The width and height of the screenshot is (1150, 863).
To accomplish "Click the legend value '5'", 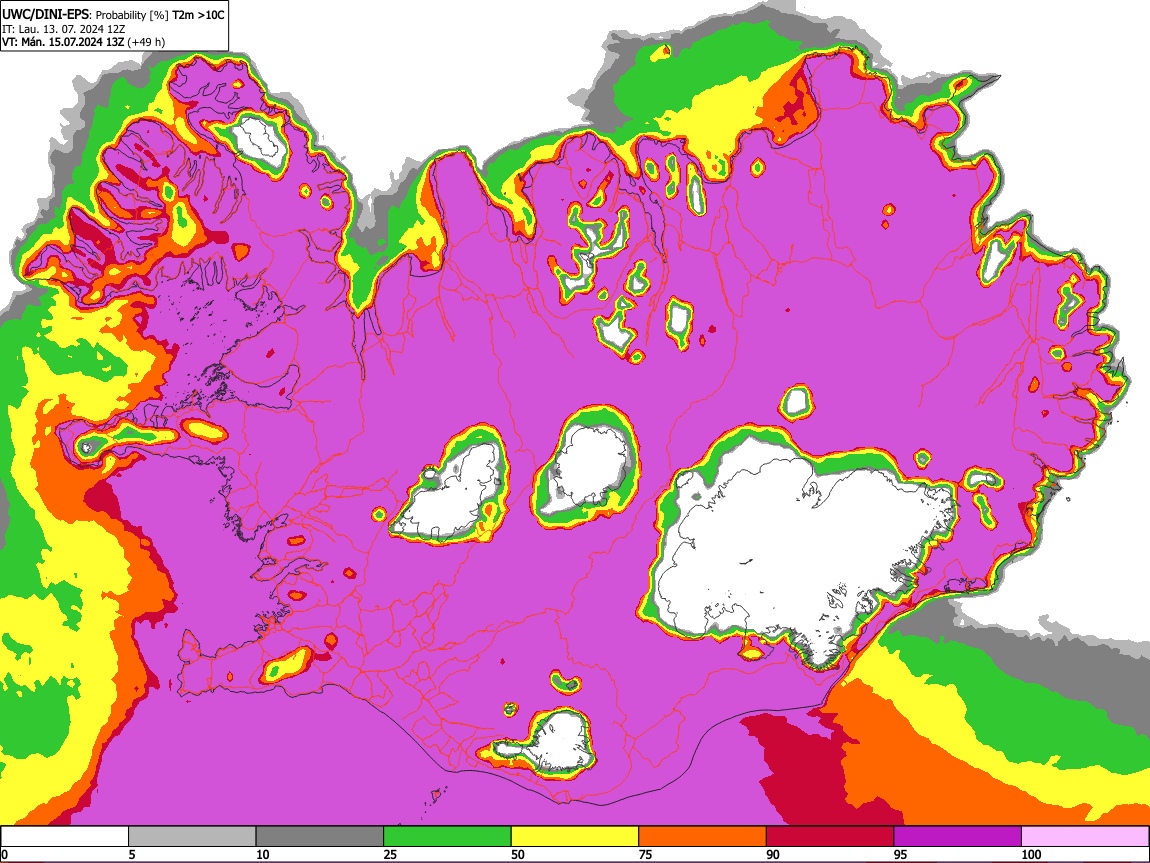I will click(x=132, y=854).
